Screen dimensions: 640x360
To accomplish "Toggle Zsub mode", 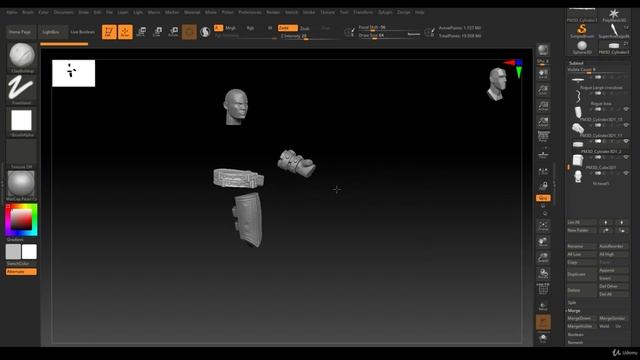I will tap(305, 28).
